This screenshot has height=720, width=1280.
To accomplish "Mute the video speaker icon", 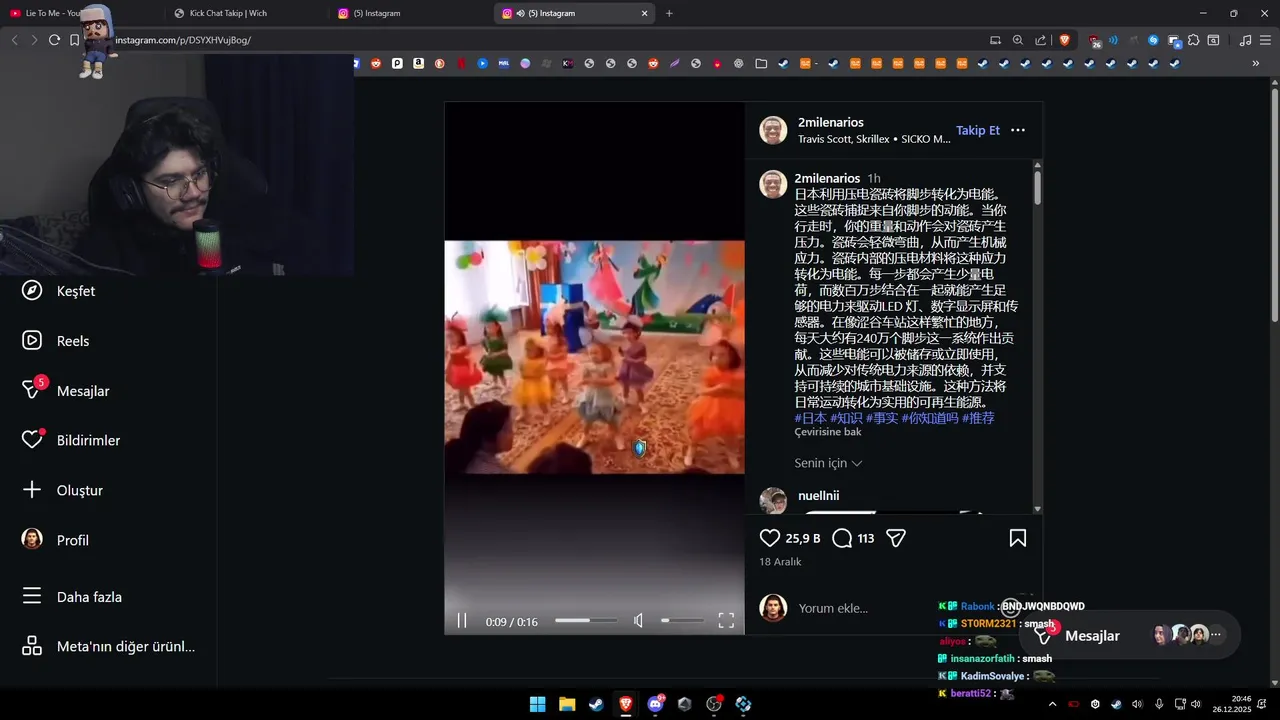I will click(x=638, y=621).
